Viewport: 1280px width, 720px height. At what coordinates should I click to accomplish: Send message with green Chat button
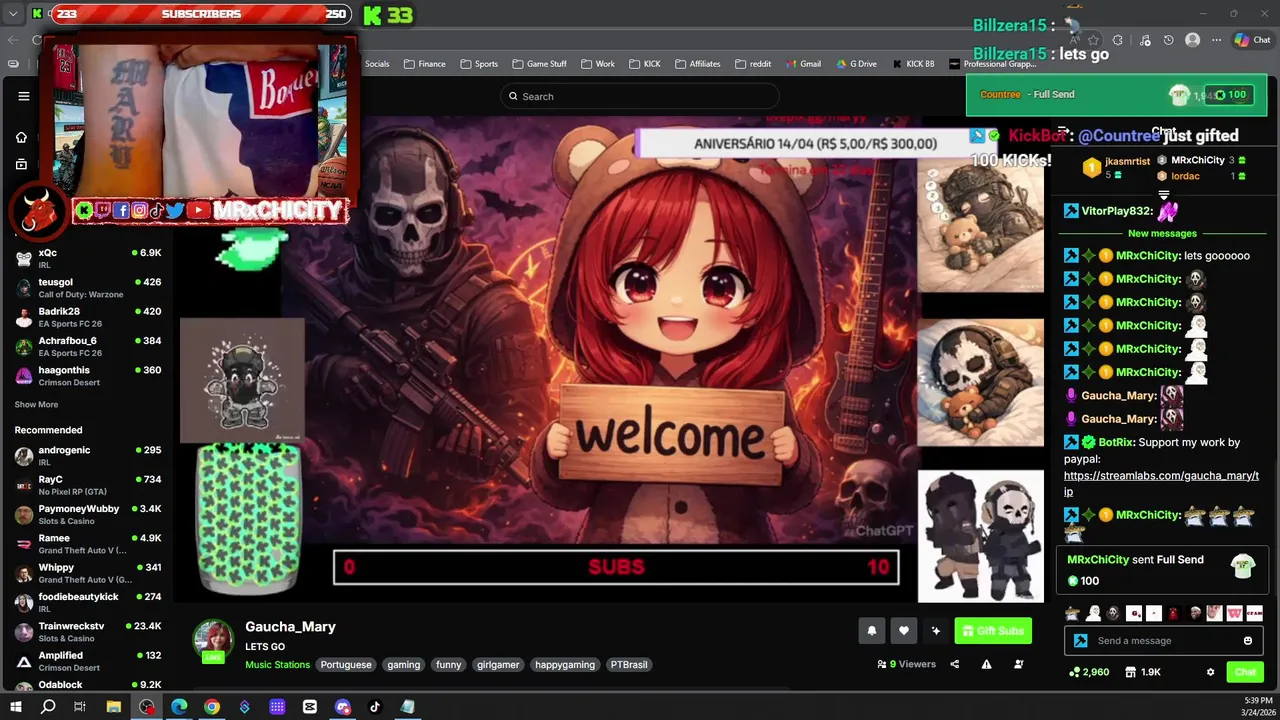tap(1245, 672)
